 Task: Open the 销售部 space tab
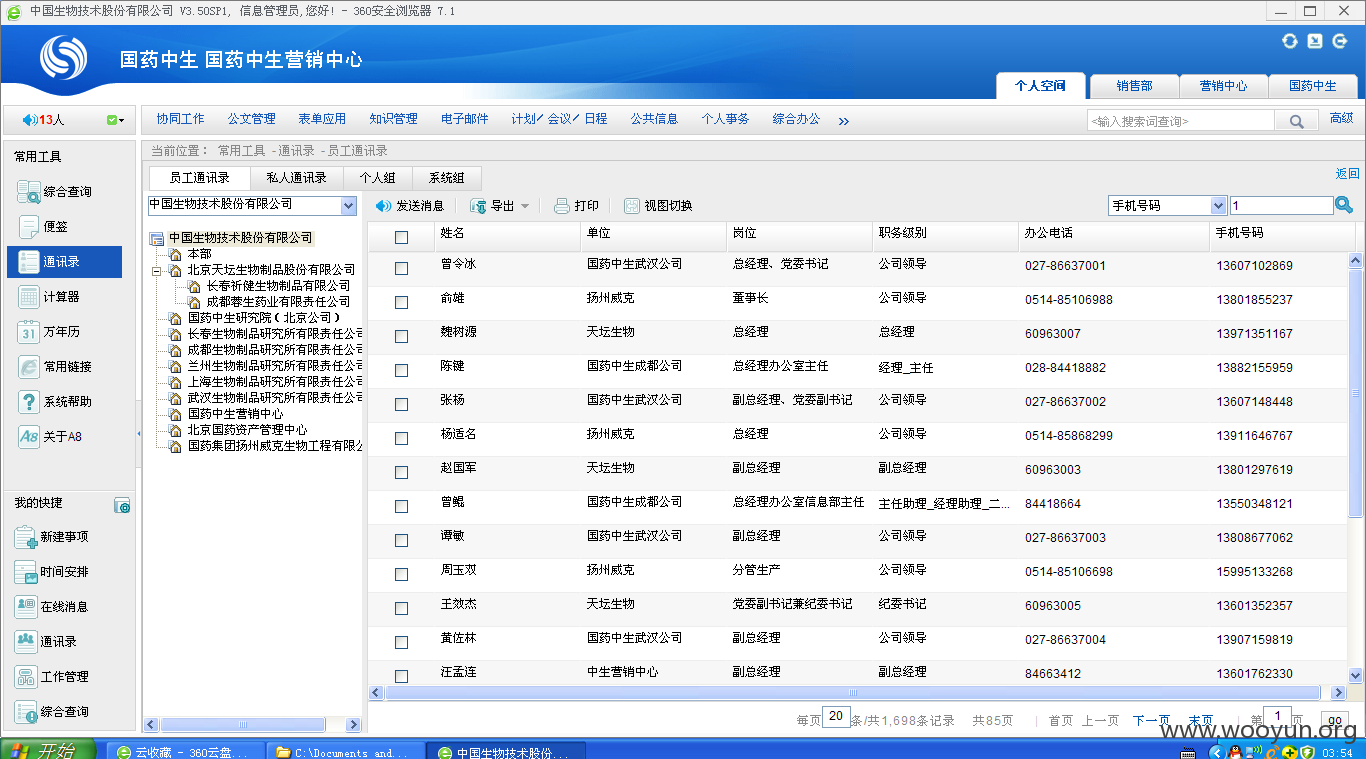[1134, 86]
